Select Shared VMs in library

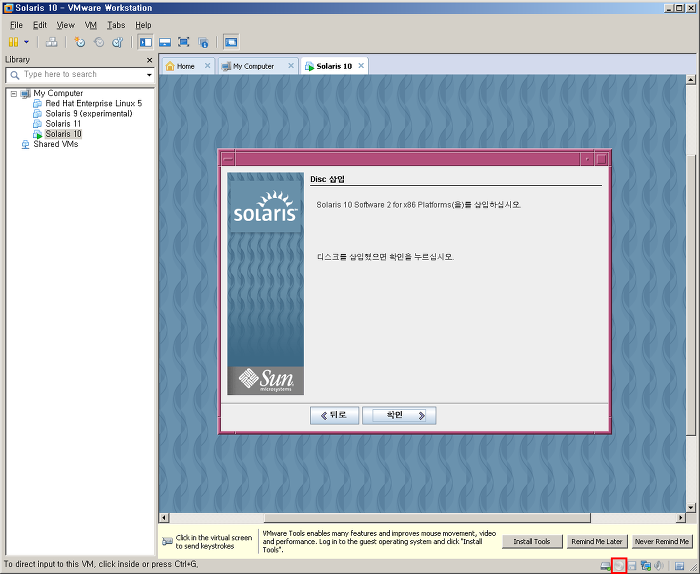coord(55,144)
